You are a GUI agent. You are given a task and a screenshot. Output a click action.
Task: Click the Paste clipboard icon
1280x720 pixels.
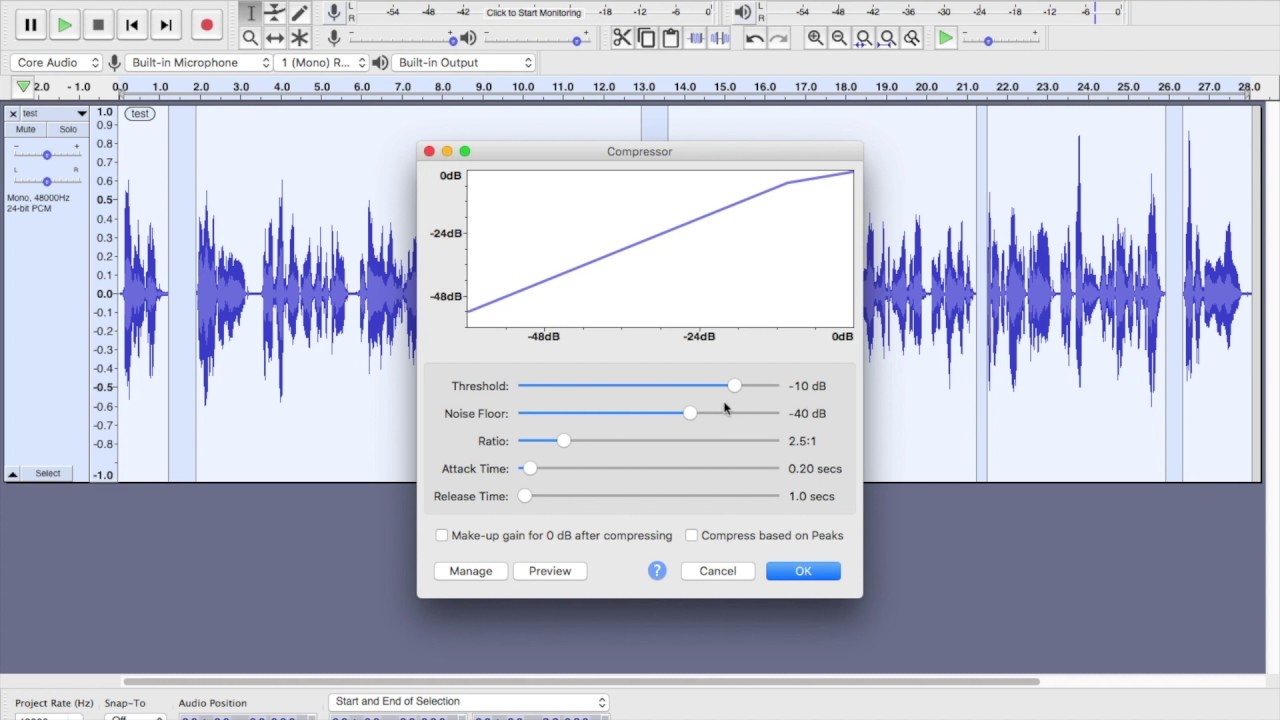coord(670,38)
